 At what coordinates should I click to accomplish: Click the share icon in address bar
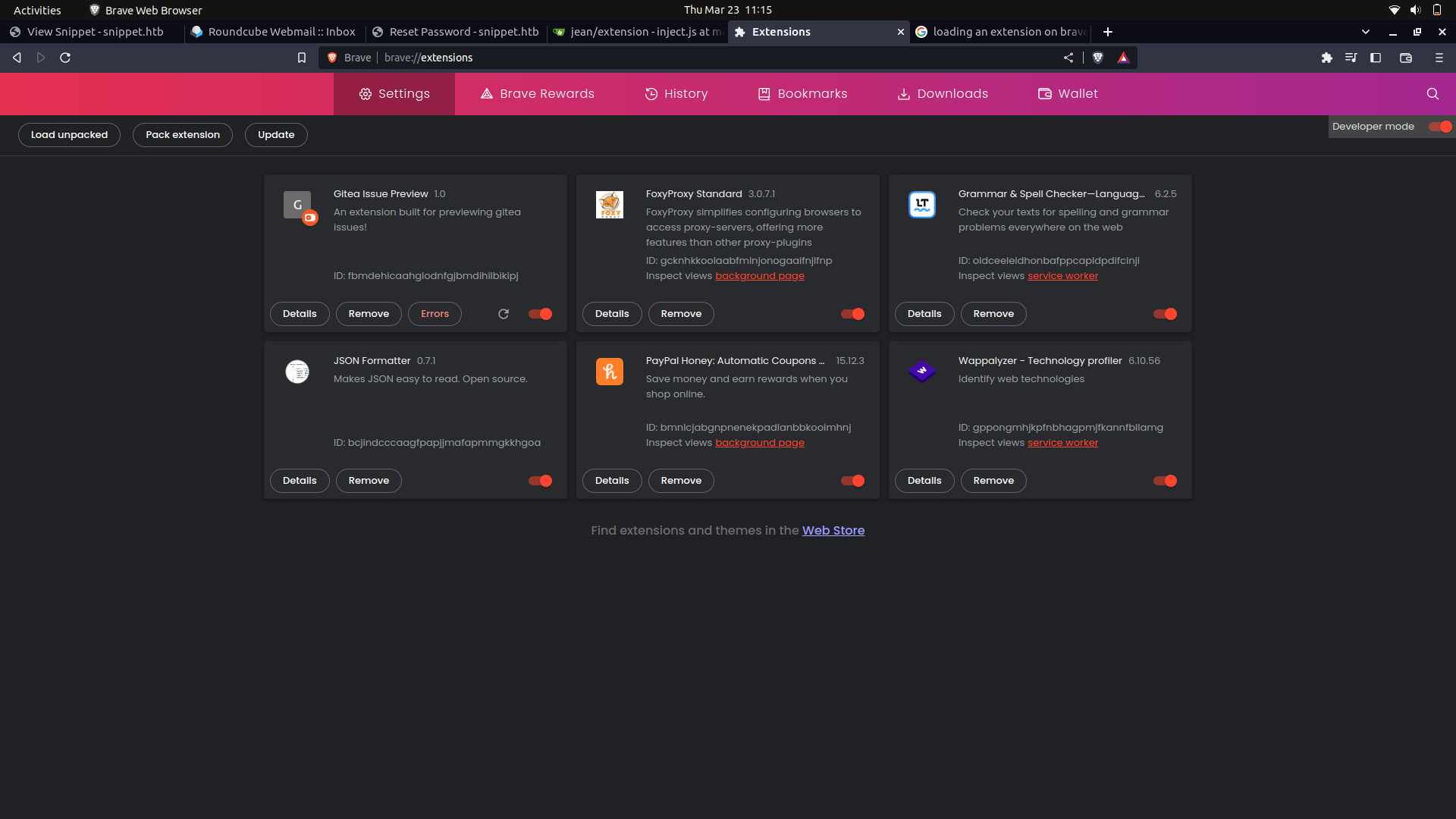pos(1068,57)
